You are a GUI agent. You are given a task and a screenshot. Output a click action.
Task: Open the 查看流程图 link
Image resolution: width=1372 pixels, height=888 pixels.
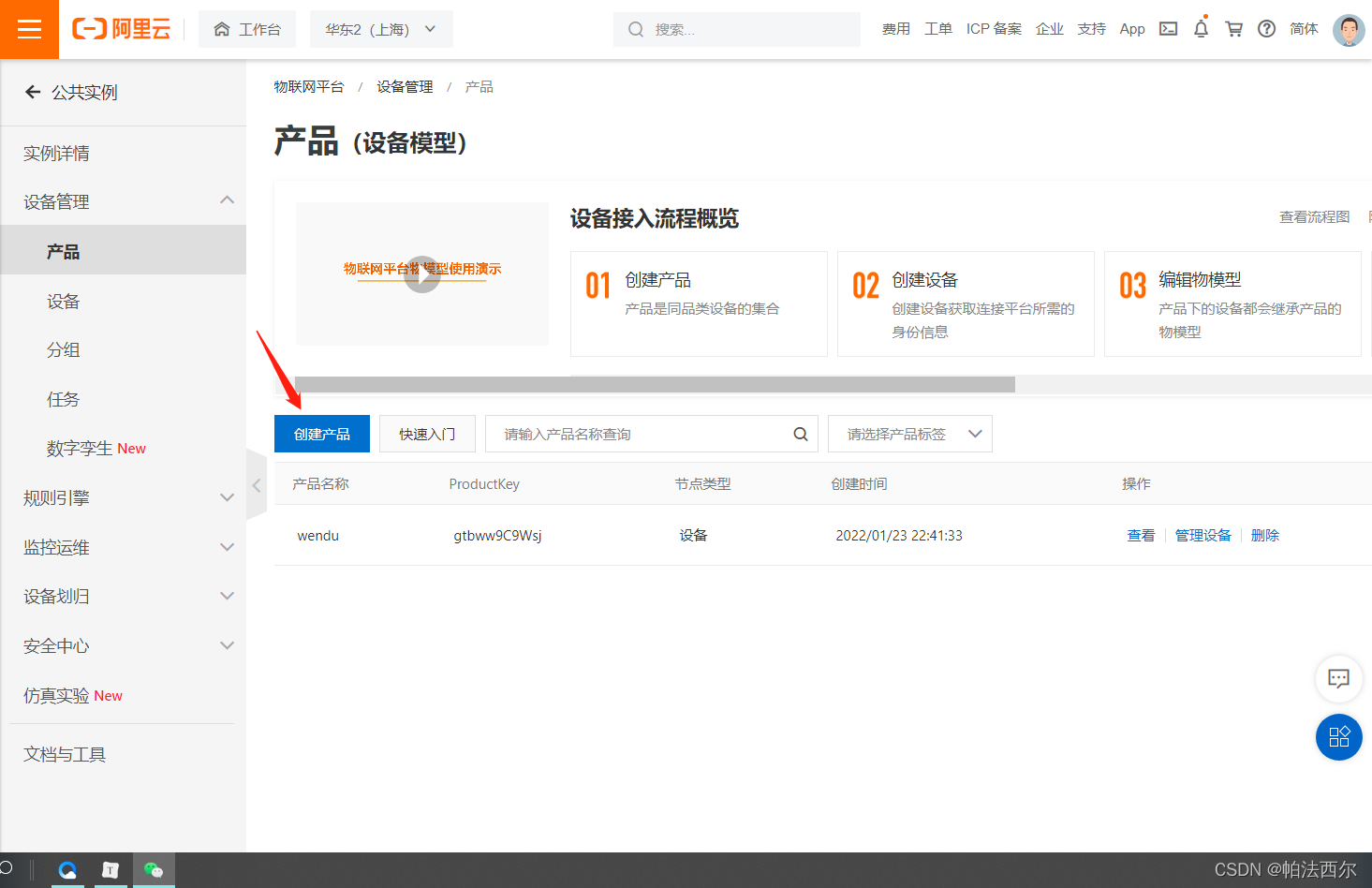tap(1314, 216)
